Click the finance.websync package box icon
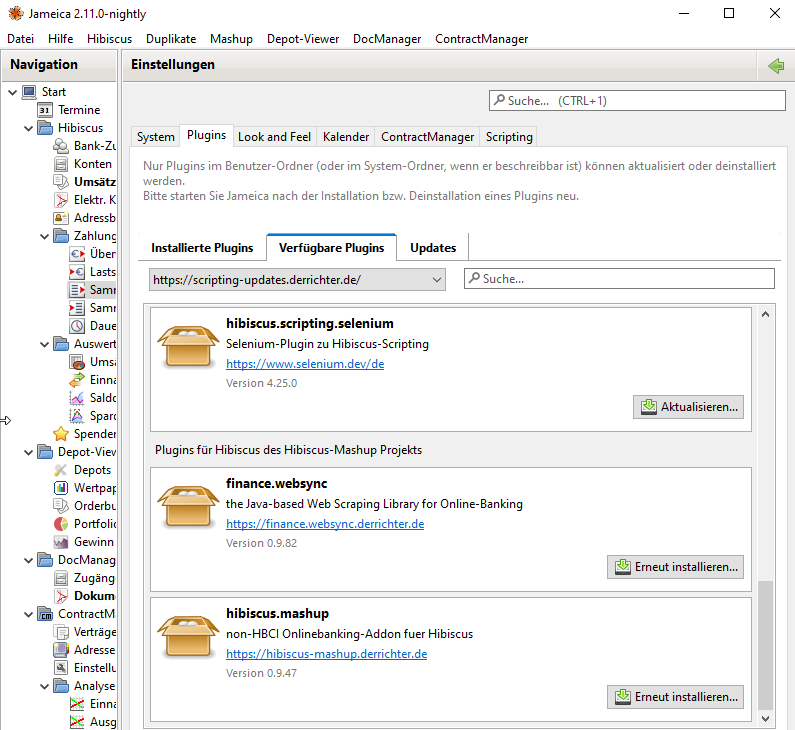This screenshot has height=730, width=795. point(188,506)
